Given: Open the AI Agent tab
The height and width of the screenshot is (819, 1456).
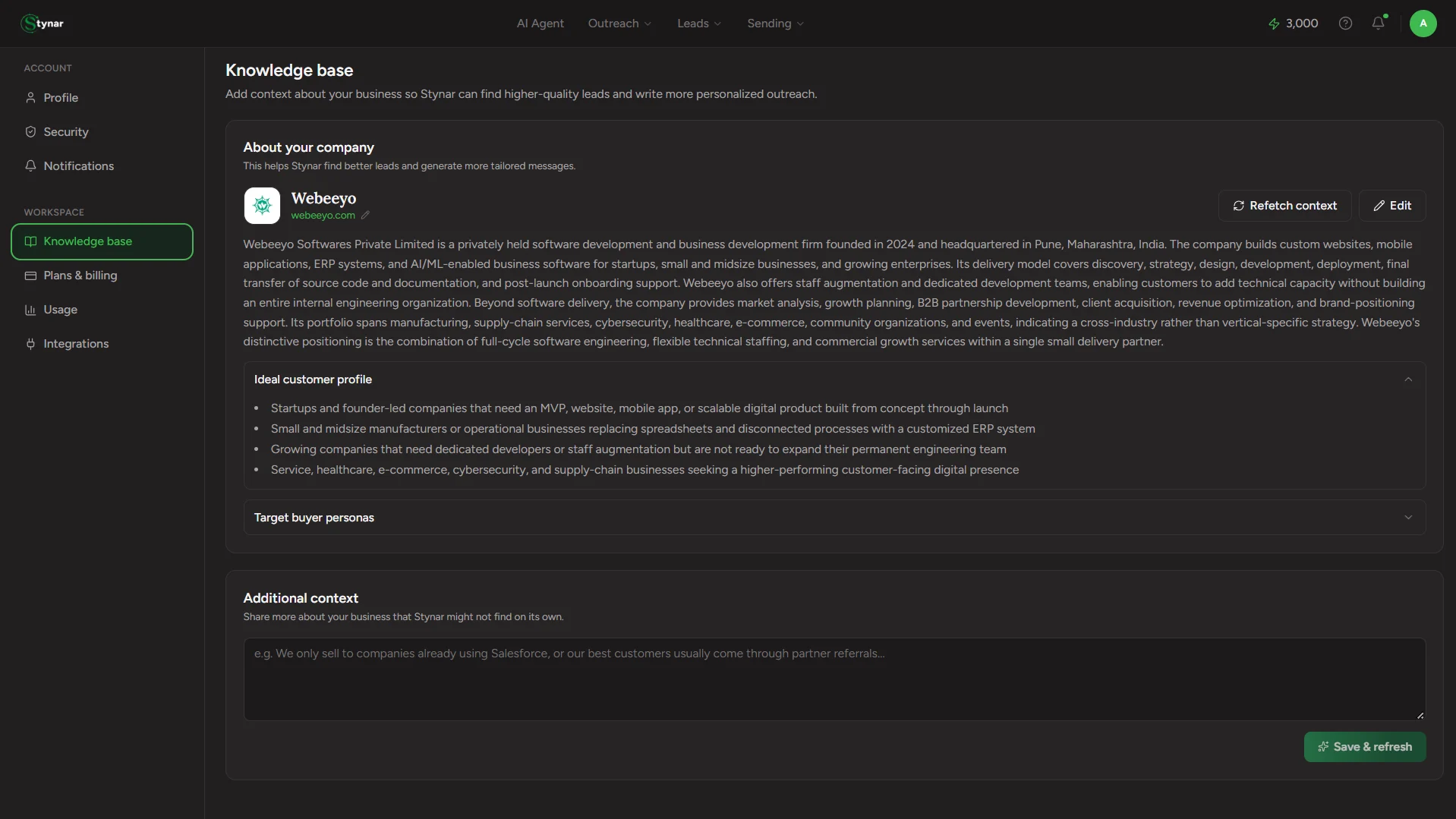Looking at the screenshot, I should click(x=540, y=24).
